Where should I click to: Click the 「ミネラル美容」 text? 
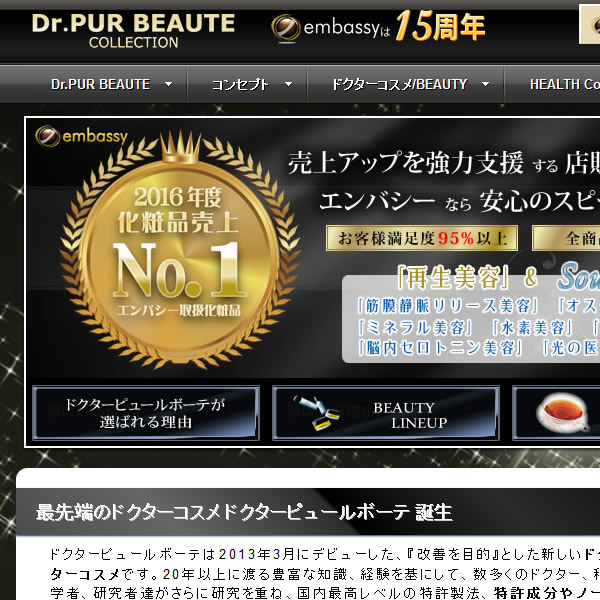click(x=415, y=328)
